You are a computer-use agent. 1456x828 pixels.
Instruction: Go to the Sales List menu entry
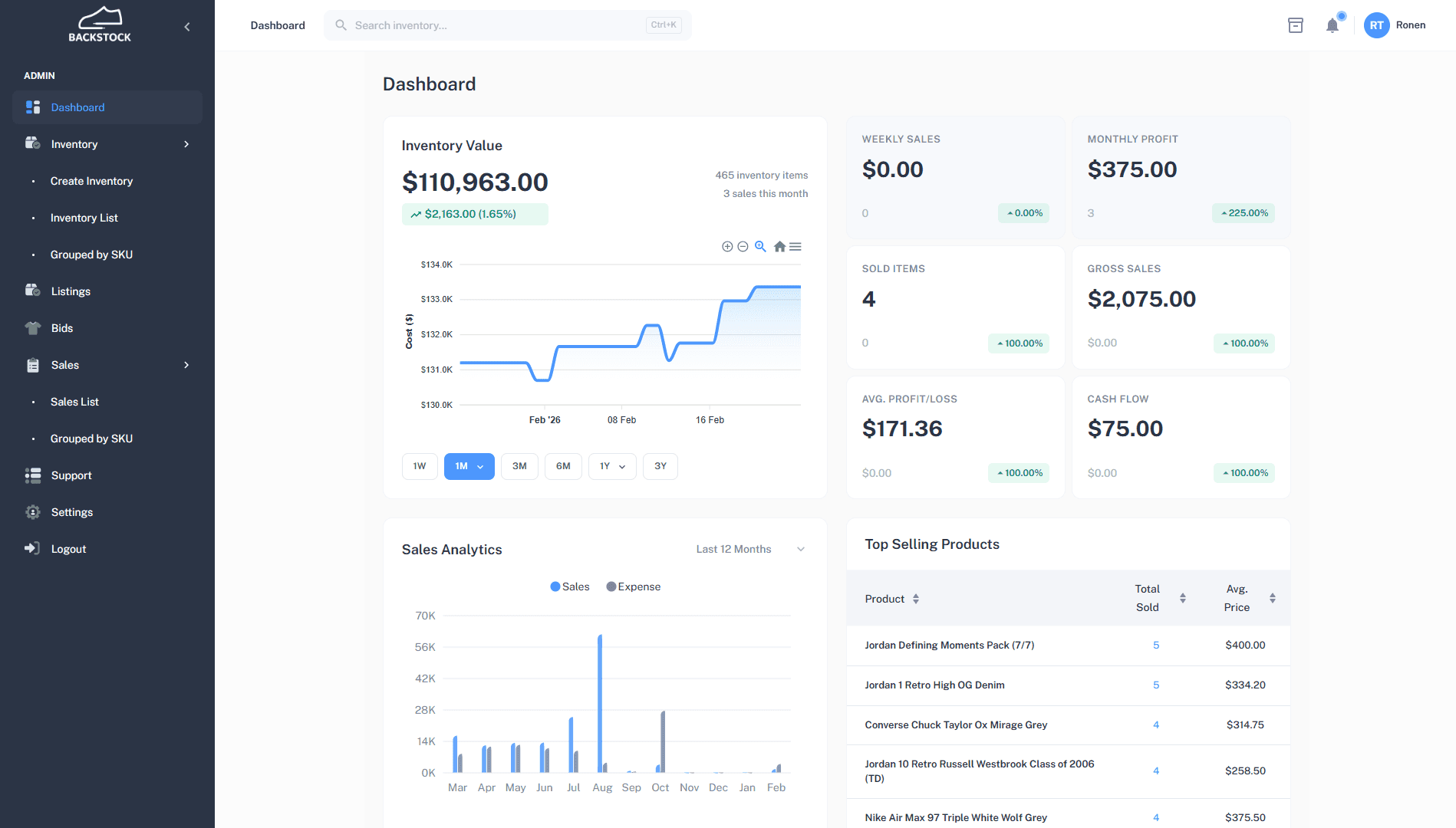pos(74,401)
